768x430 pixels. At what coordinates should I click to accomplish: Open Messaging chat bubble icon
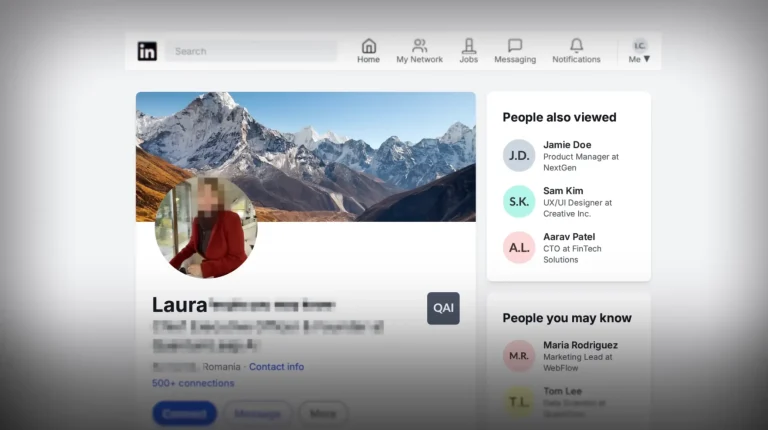(x=515, y=46)
